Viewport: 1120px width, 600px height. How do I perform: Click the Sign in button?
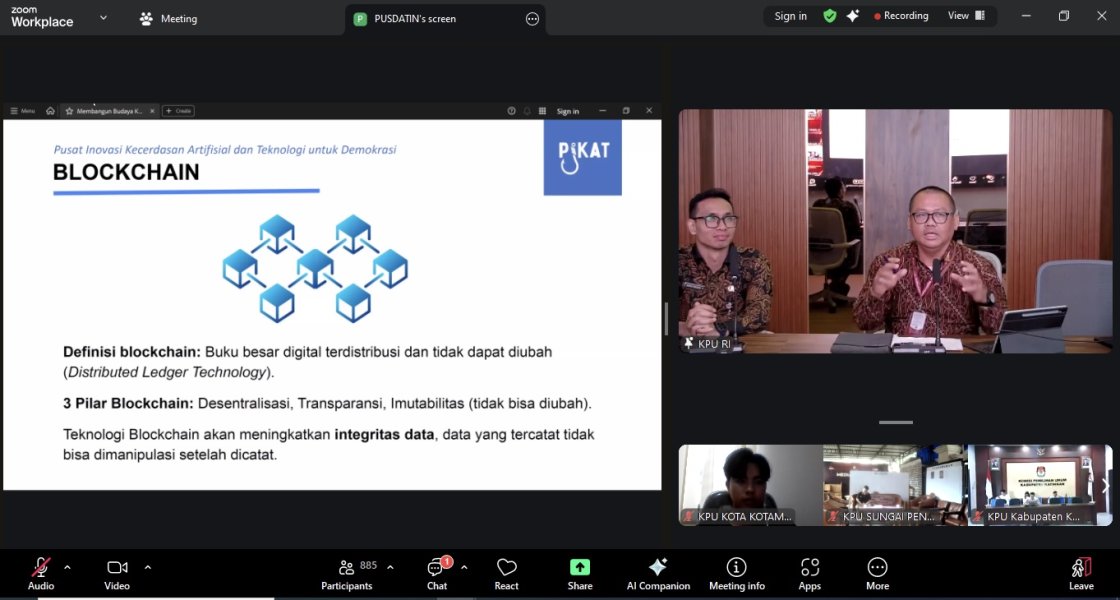(x=790, y=16)
